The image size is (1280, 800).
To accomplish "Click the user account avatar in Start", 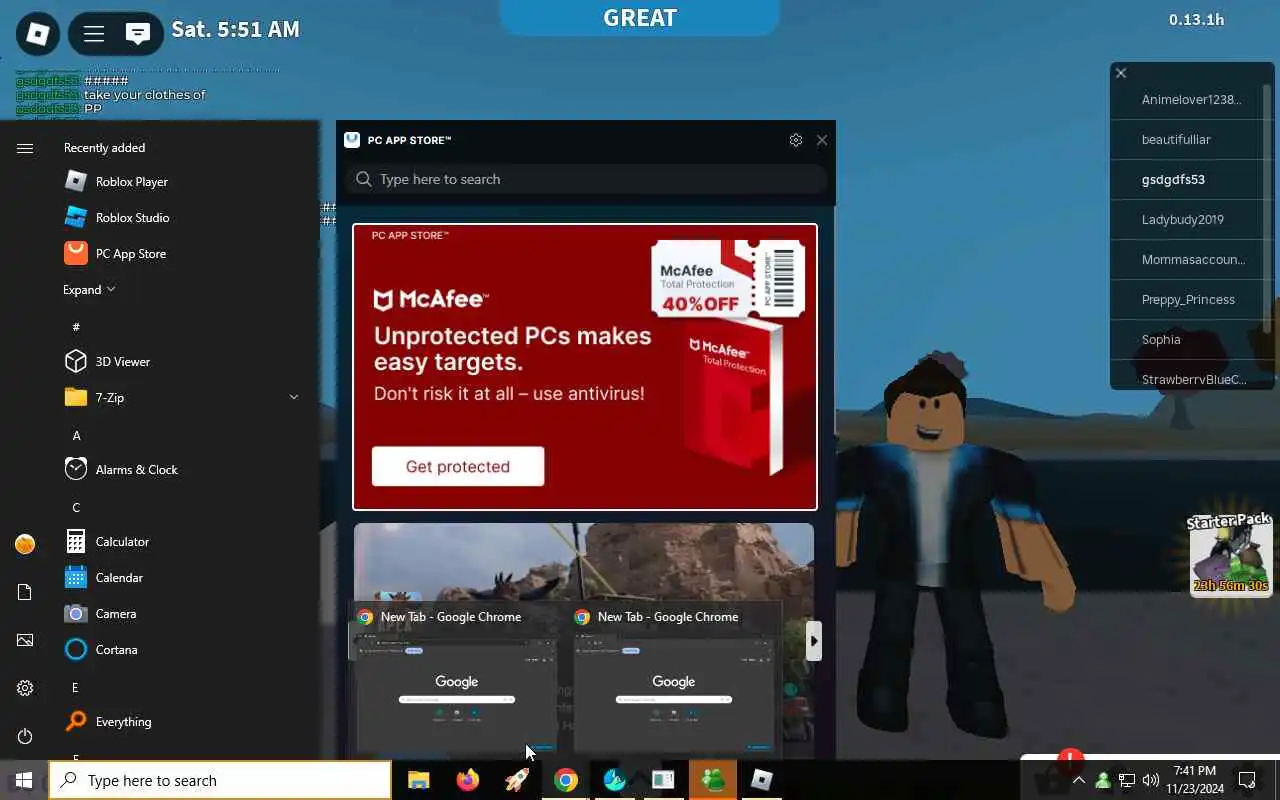I will pyautogui.click(x=25, y=544).
